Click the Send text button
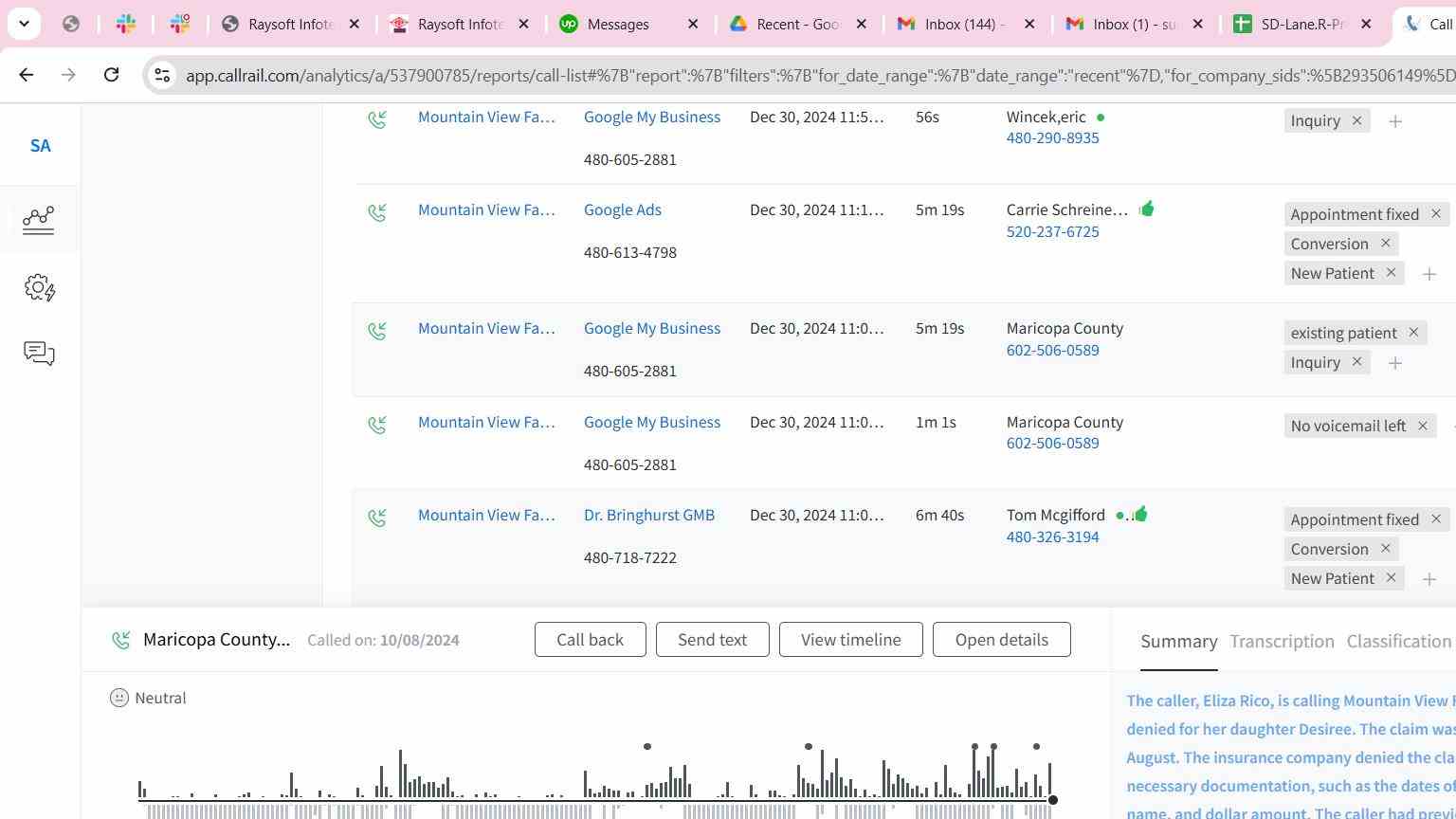Image resolution: width=1456 pixels, height=819 pixels. point(712,640)
